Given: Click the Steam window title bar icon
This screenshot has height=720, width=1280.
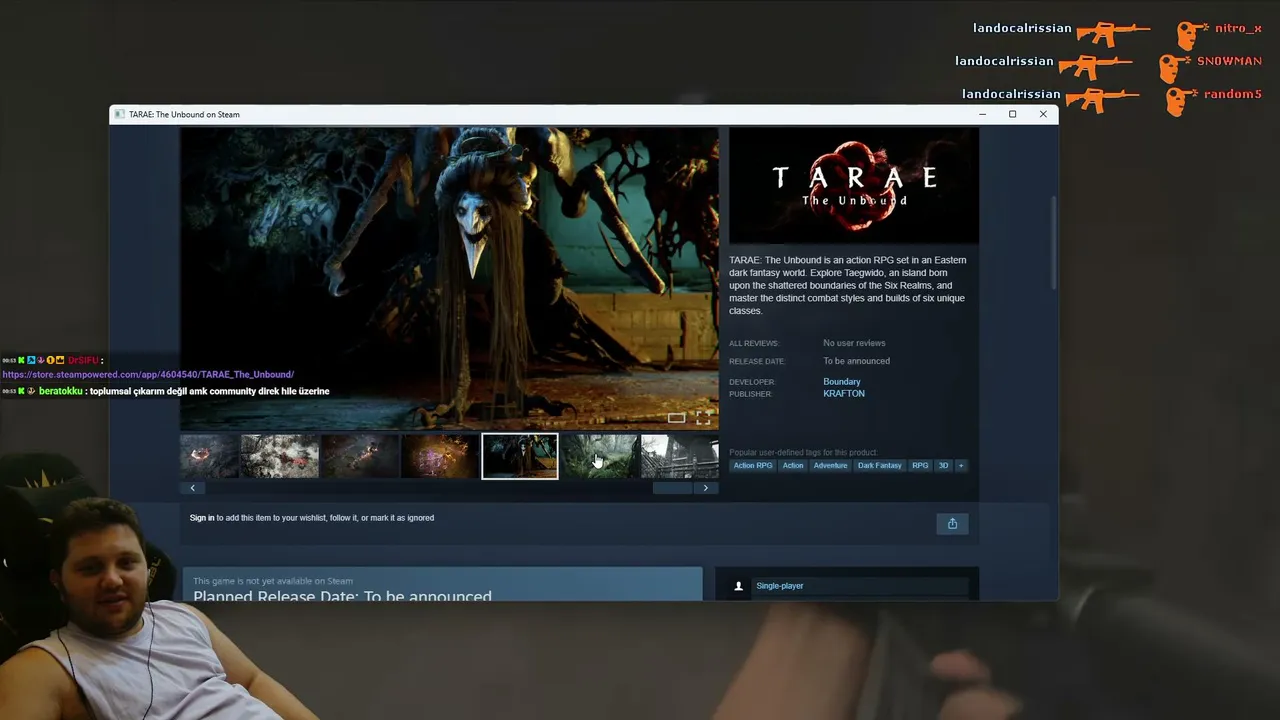Looking at the screenshot, I should (119, 114).
